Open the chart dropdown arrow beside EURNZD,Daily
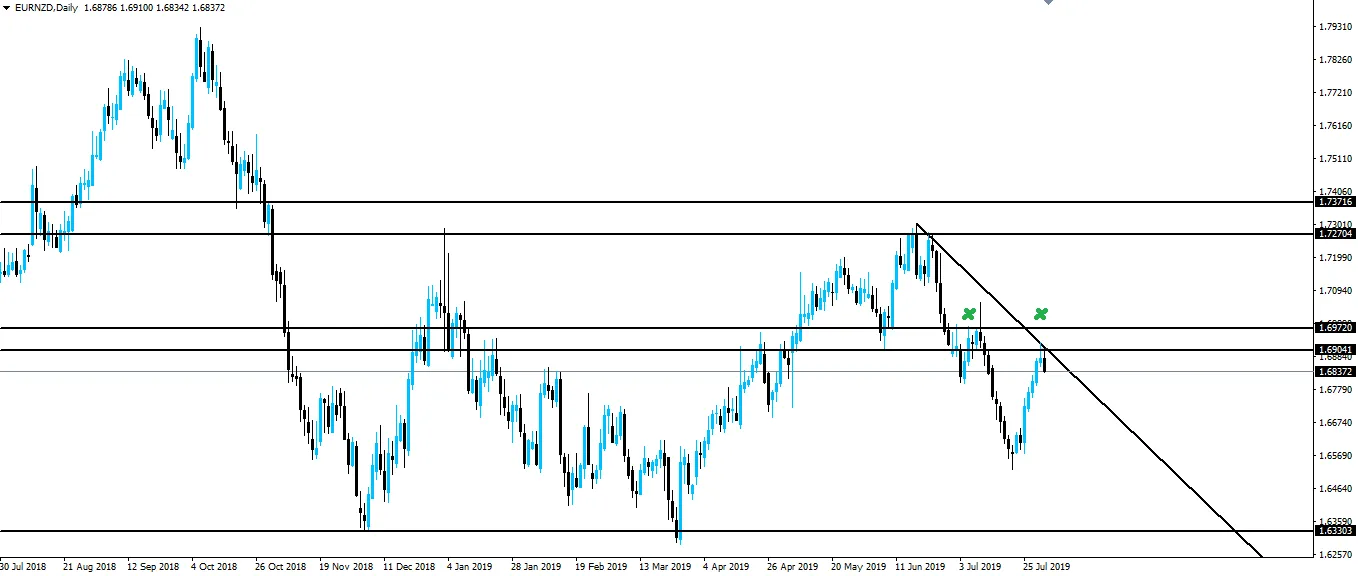The height and width of the screenshot is (576, 1358). point(6,8)
